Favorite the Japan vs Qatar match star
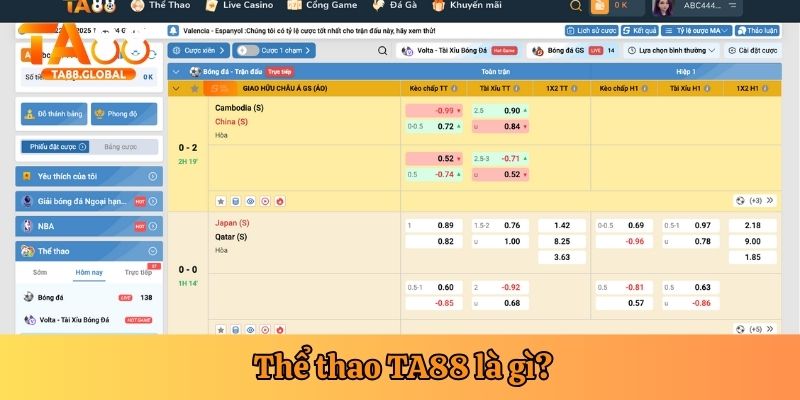800x400 pixels. pos(220,329)
